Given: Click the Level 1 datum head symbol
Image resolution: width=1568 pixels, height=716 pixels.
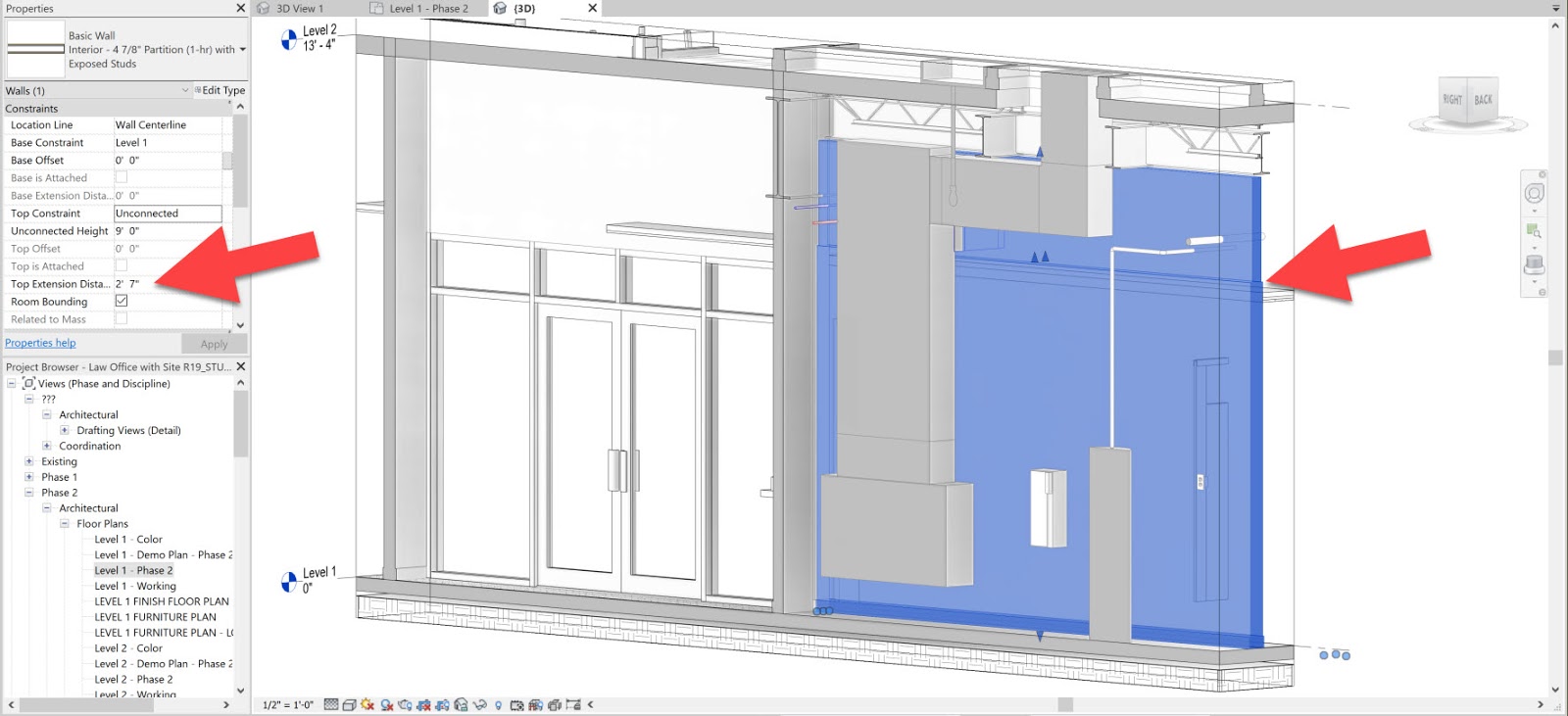Looking at the screenshot, I should click(289, 582).
